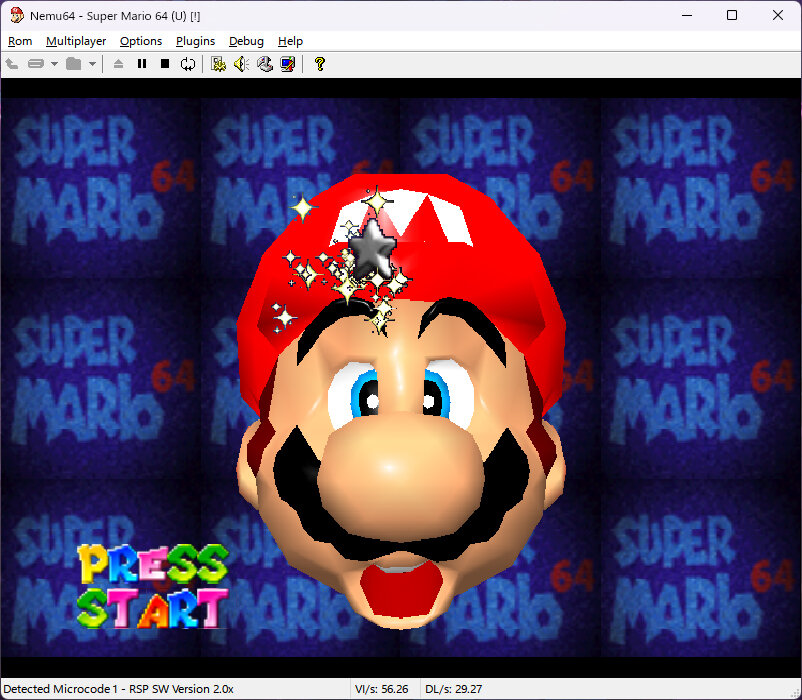
Task: Click the 'Detected Microcode 1' status text
Action: (118, 689)
